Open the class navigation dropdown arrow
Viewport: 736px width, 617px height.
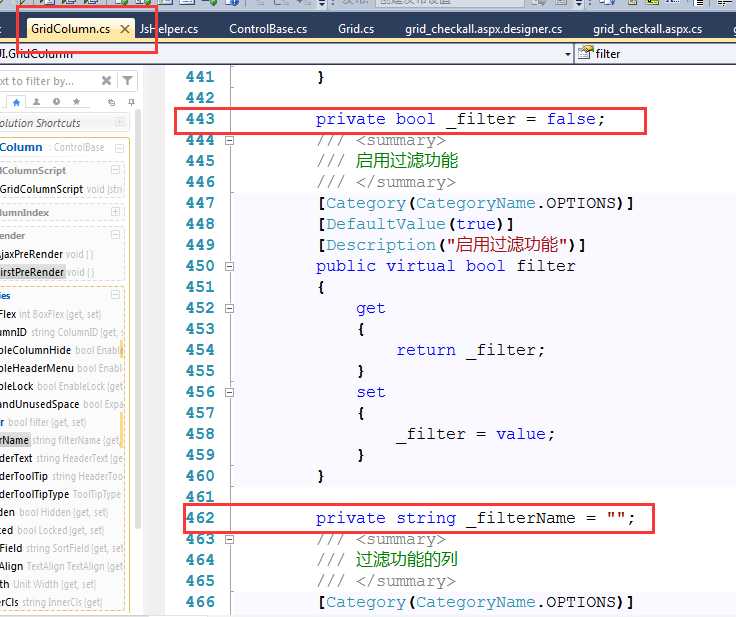pyautogui.click(x=568, y=54)
